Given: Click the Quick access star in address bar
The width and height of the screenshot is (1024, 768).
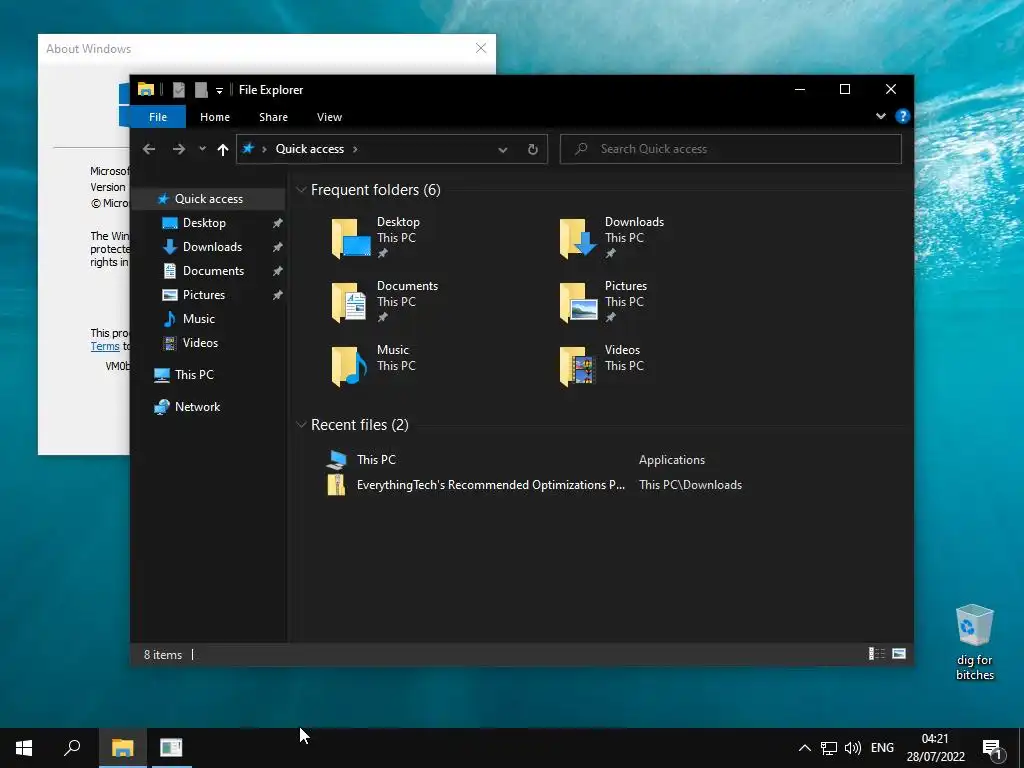Looking at the screenshot, I should (x=248, y=149).
